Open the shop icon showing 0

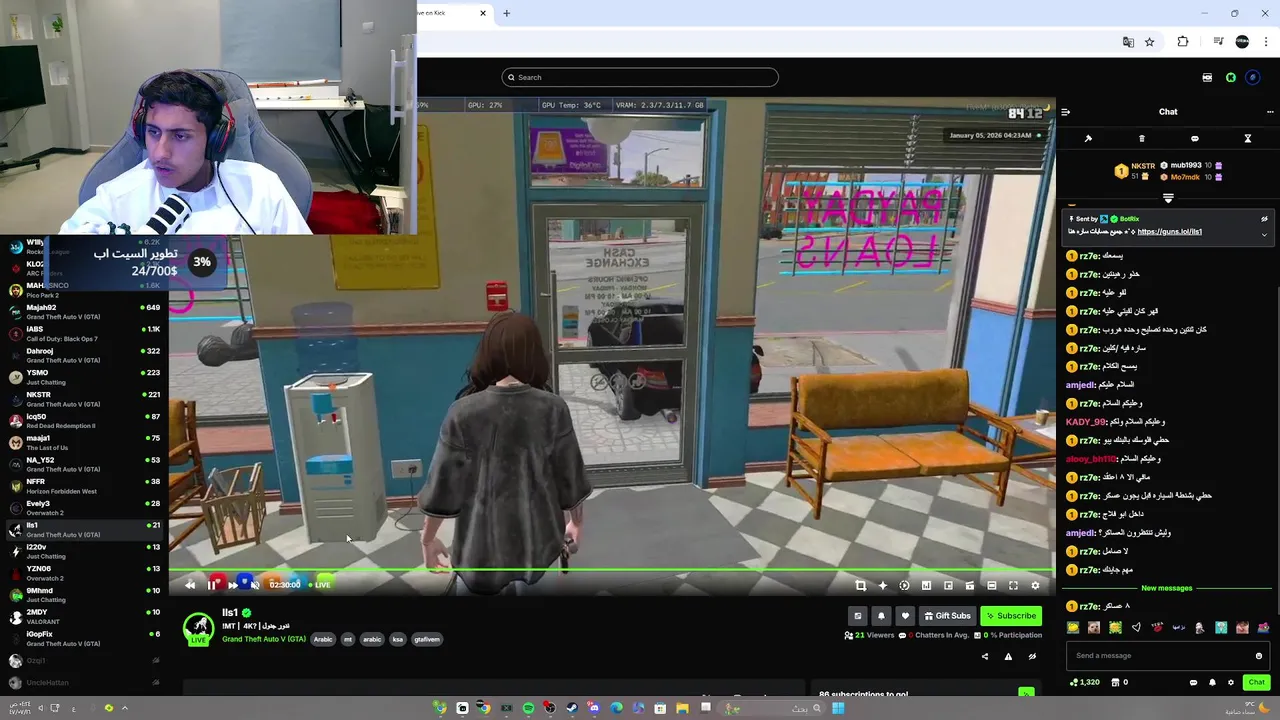coord(1119,682)
